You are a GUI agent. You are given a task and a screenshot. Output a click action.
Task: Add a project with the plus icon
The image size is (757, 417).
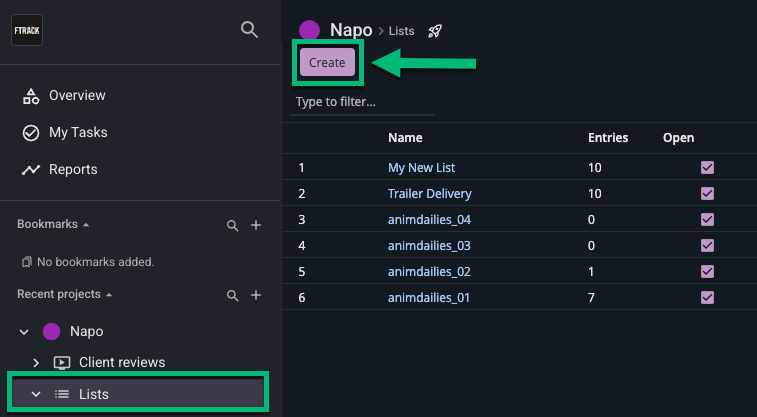tap(256, 295)
